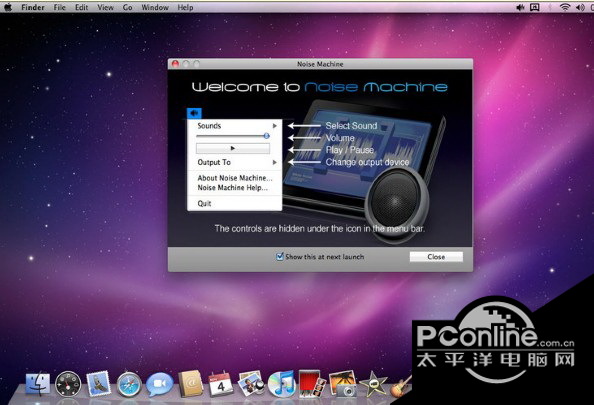The height and width of the screenshot is (405, 594).
Task: Open the Go menu
Action: (x=128, y=7)
